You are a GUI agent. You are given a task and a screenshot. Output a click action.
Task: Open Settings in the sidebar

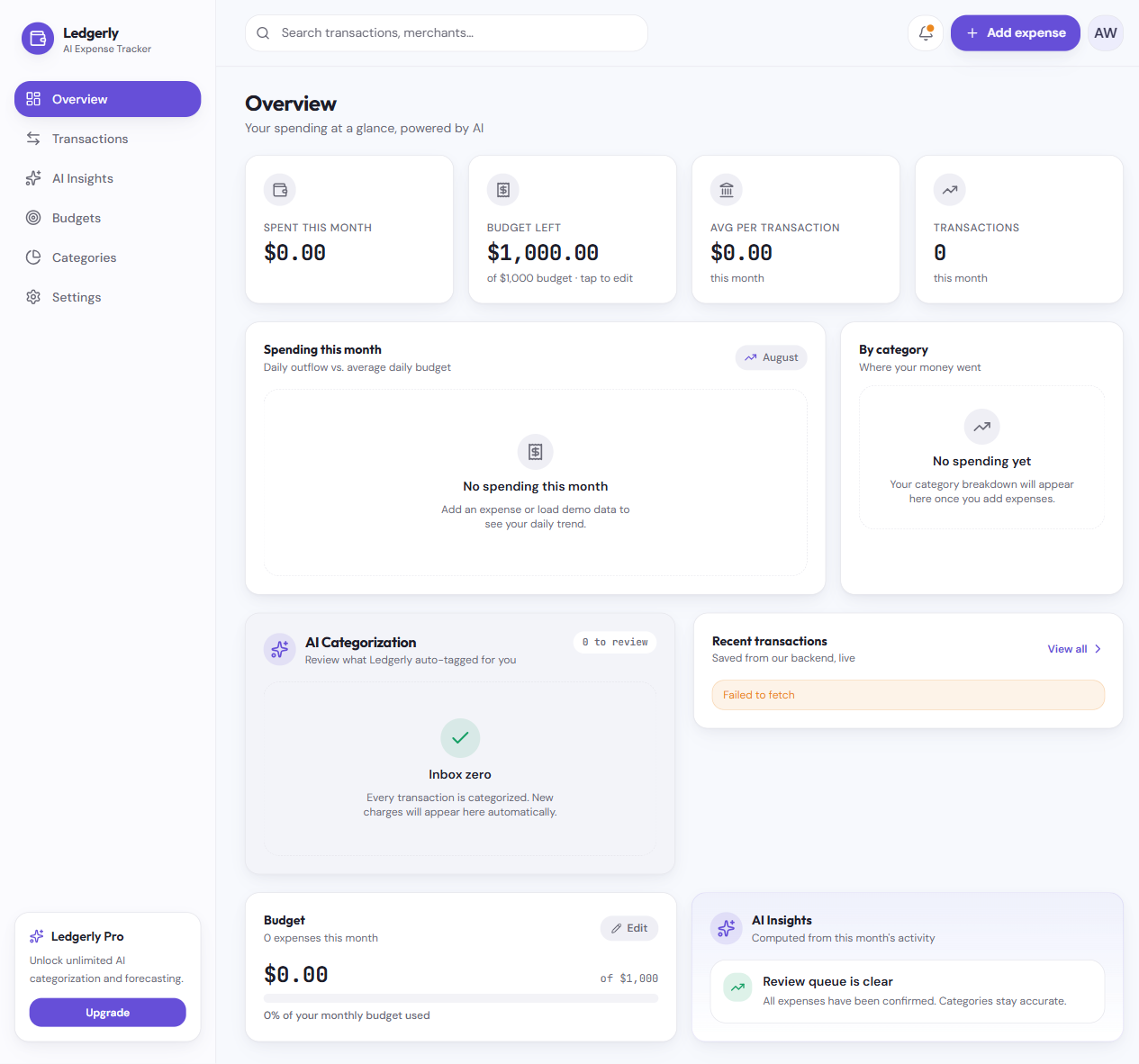pyautogui.click(x=108, y=297)
